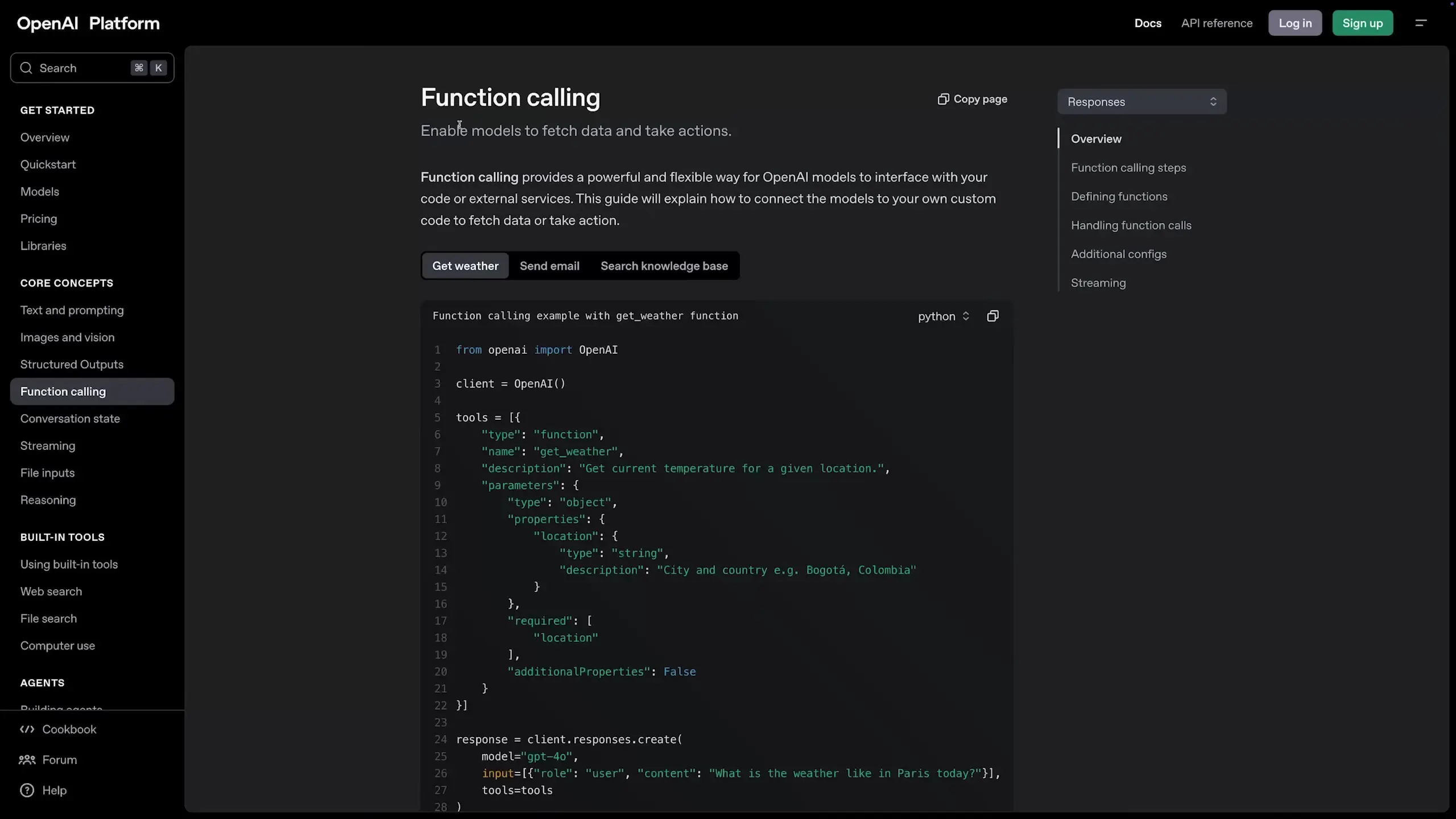Jump to Function calling steps section

(1128, 168)
